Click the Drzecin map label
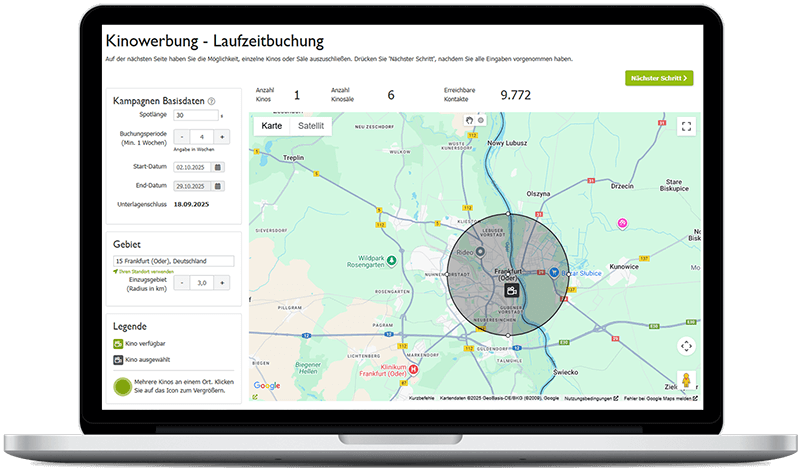The image size is (800, 468). pos(622,186)
